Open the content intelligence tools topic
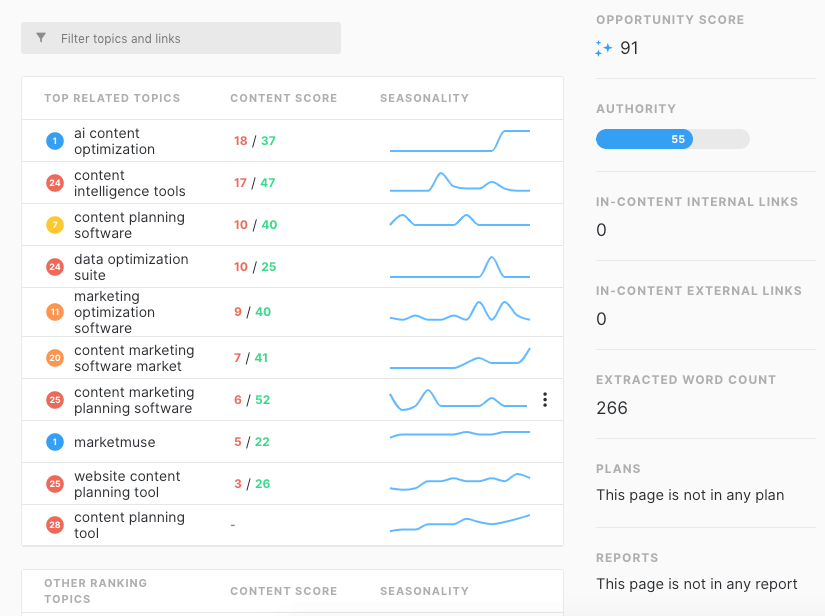Viewport: 825px width, 616px height. coord(129,183)
